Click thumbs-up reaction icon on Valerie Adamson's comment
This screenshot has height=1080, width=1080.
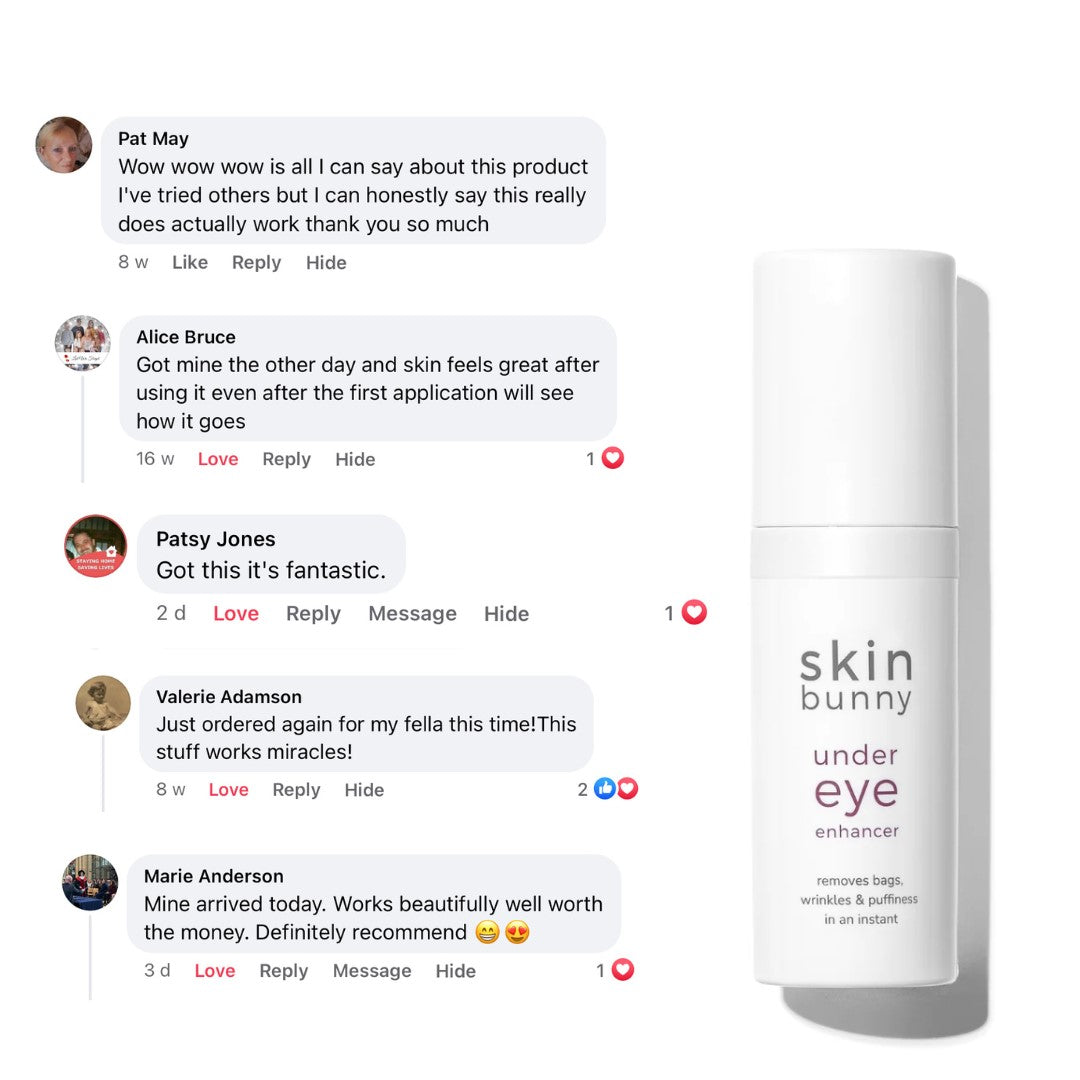pos(604,789)
